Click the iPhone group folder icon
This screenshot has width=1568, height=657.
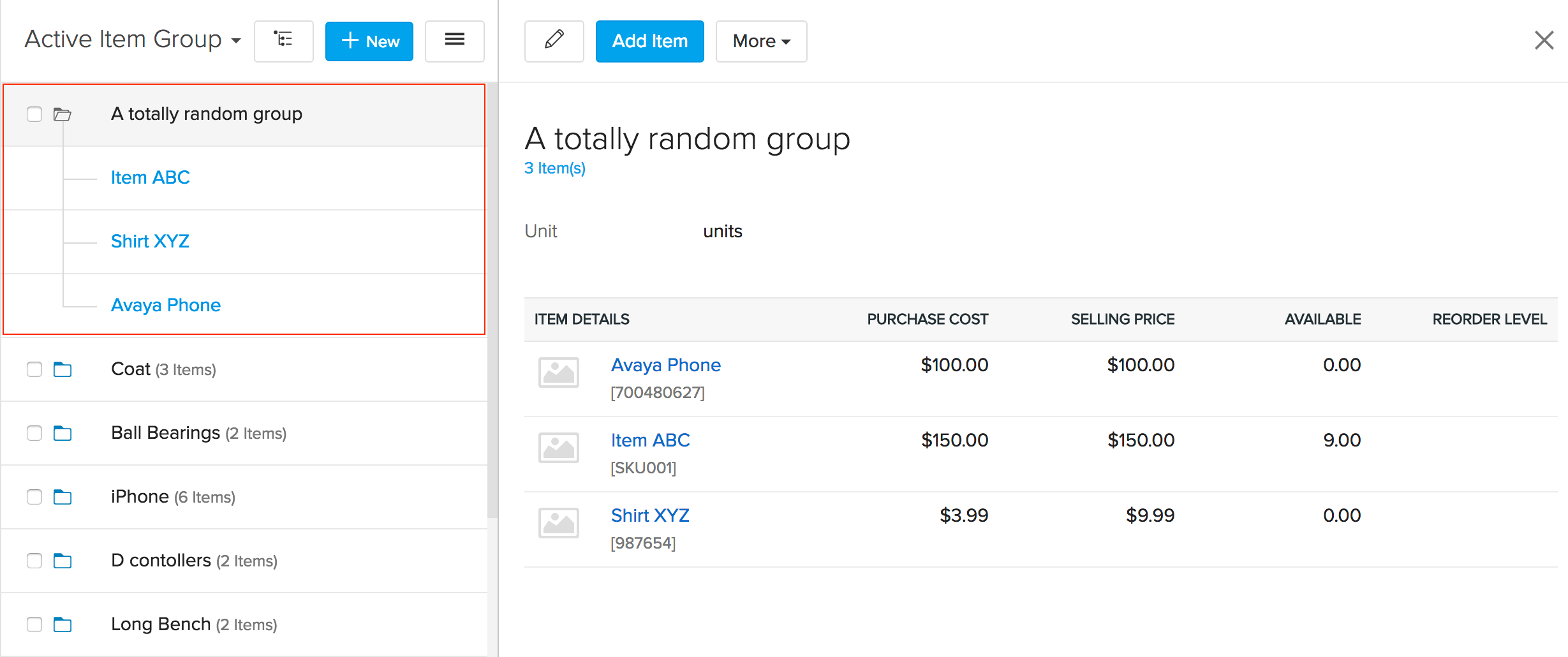tap(63, 498)
